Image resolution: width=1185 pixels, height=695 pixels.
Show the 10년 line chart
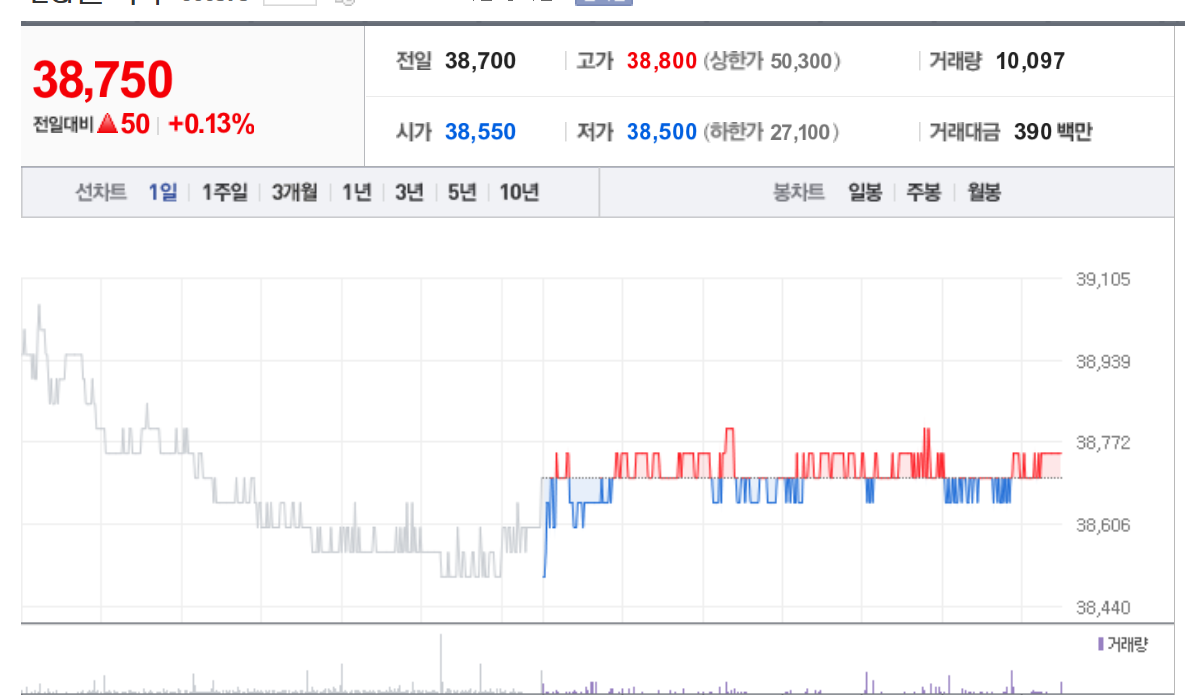pyautogui.click(x=519, y=193)
